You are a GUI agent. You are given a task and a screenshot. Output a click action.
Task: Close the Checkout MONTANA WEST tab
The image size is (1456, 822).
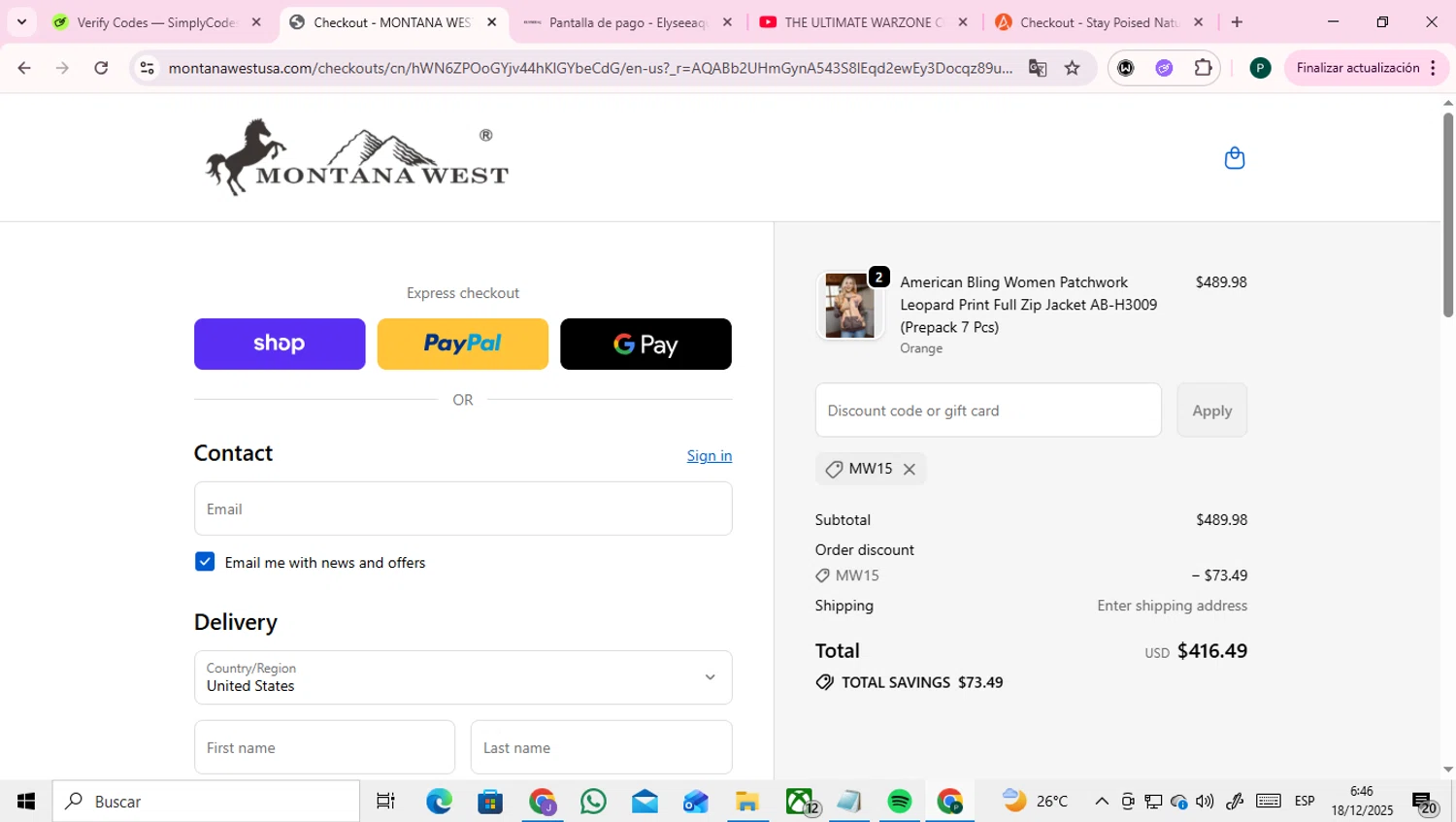pos(492,21)
